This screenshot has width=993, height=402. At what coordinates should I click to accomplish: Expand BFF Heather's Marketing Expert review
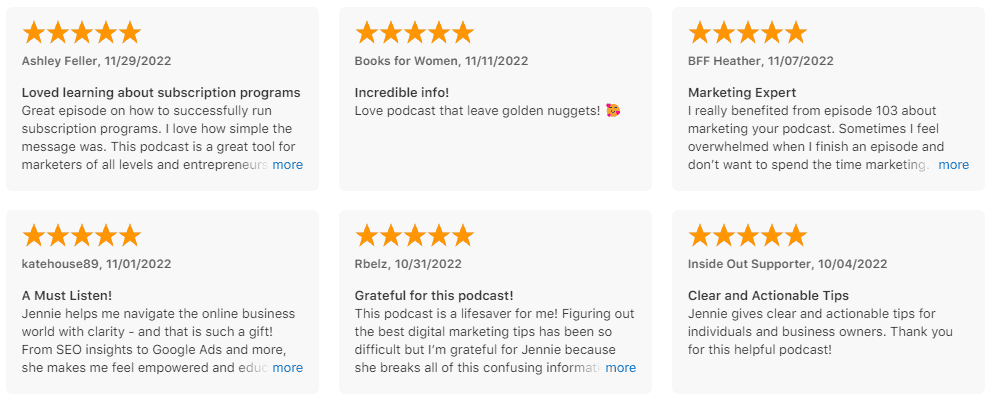(x=954, y=165)
